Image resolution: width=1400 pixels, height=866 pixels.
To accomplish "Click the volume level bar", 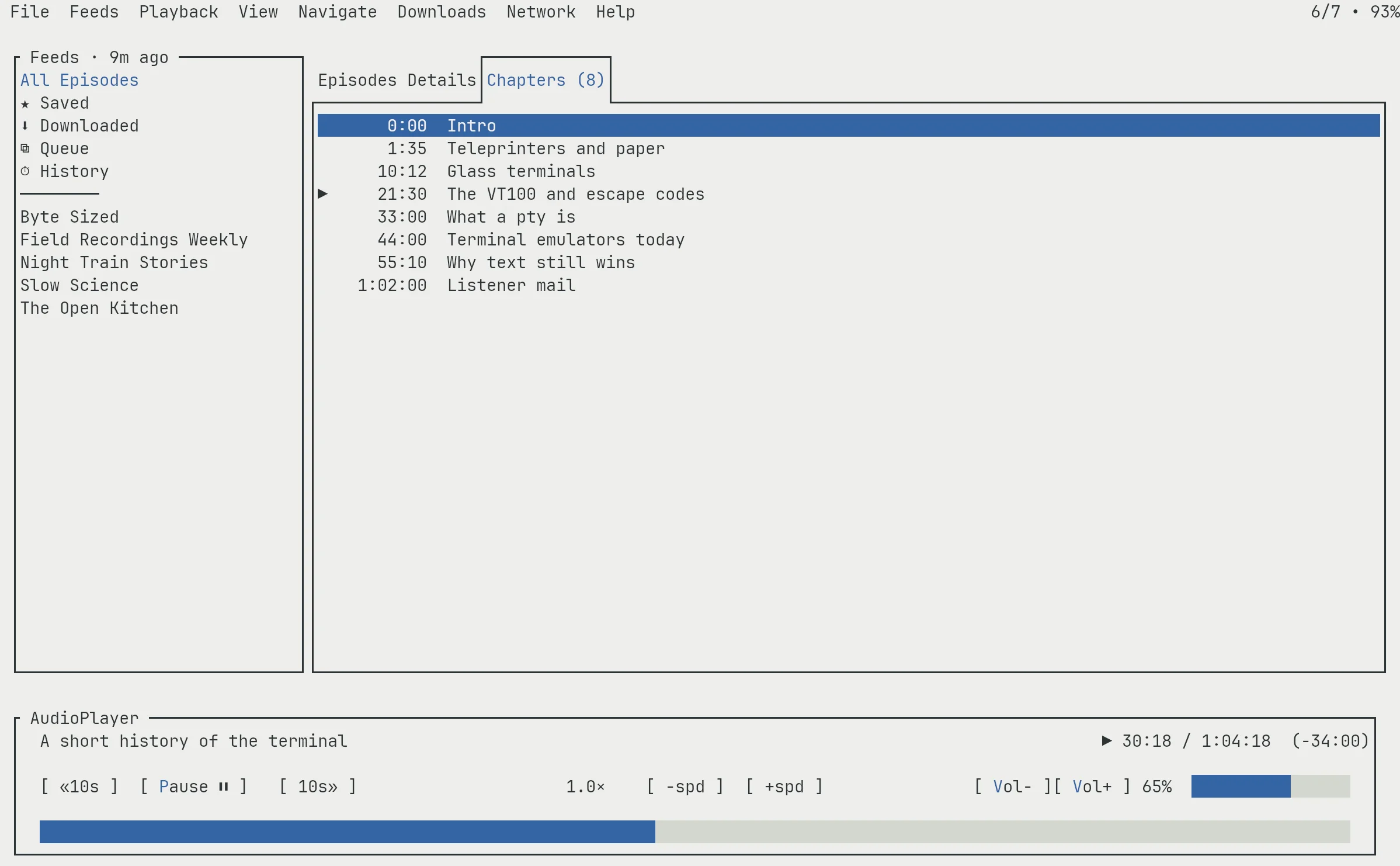I will tap(1271, 787).
